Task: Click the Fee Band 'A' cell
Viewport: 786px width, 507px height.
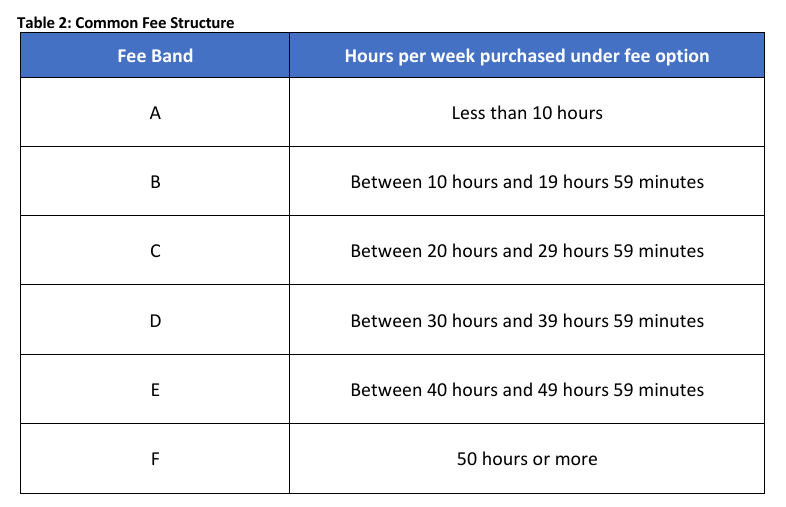Action: point(155,113)
